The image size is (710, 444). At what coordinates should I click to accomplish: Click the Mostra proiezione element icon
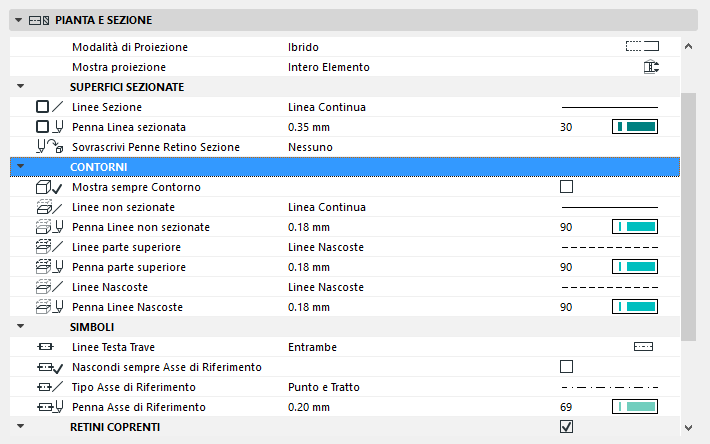(x=651, y=67)
